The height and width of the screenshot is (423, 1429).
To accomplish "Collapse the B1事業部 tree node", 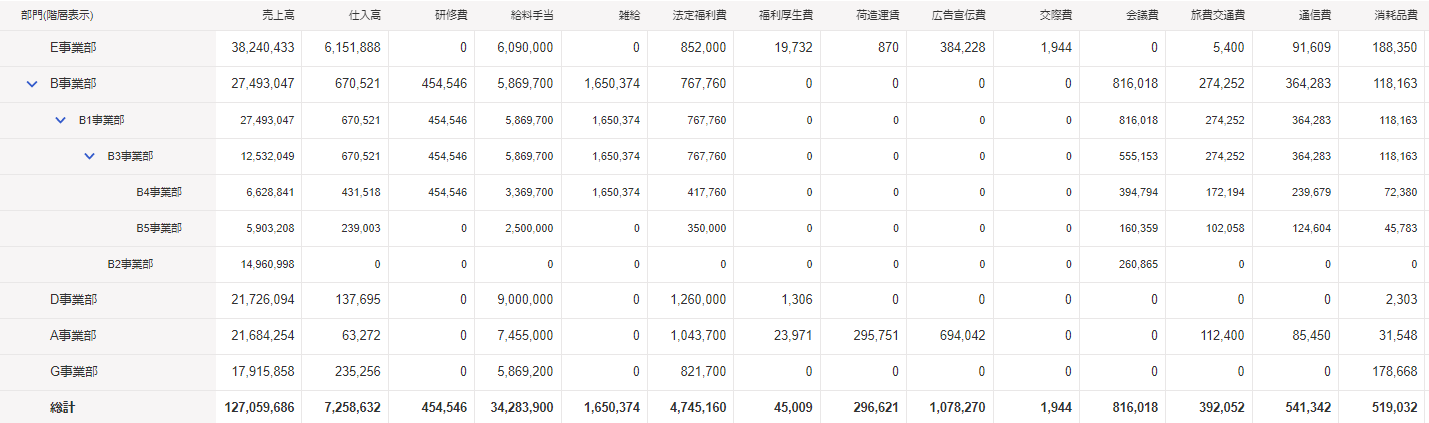I will (x=61, y=120).
